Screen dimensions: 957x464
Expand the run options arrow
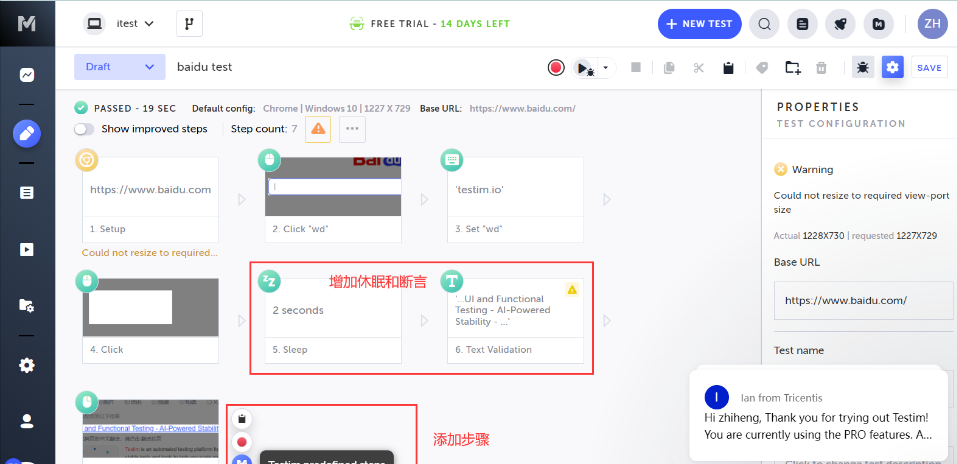(605, 67)
